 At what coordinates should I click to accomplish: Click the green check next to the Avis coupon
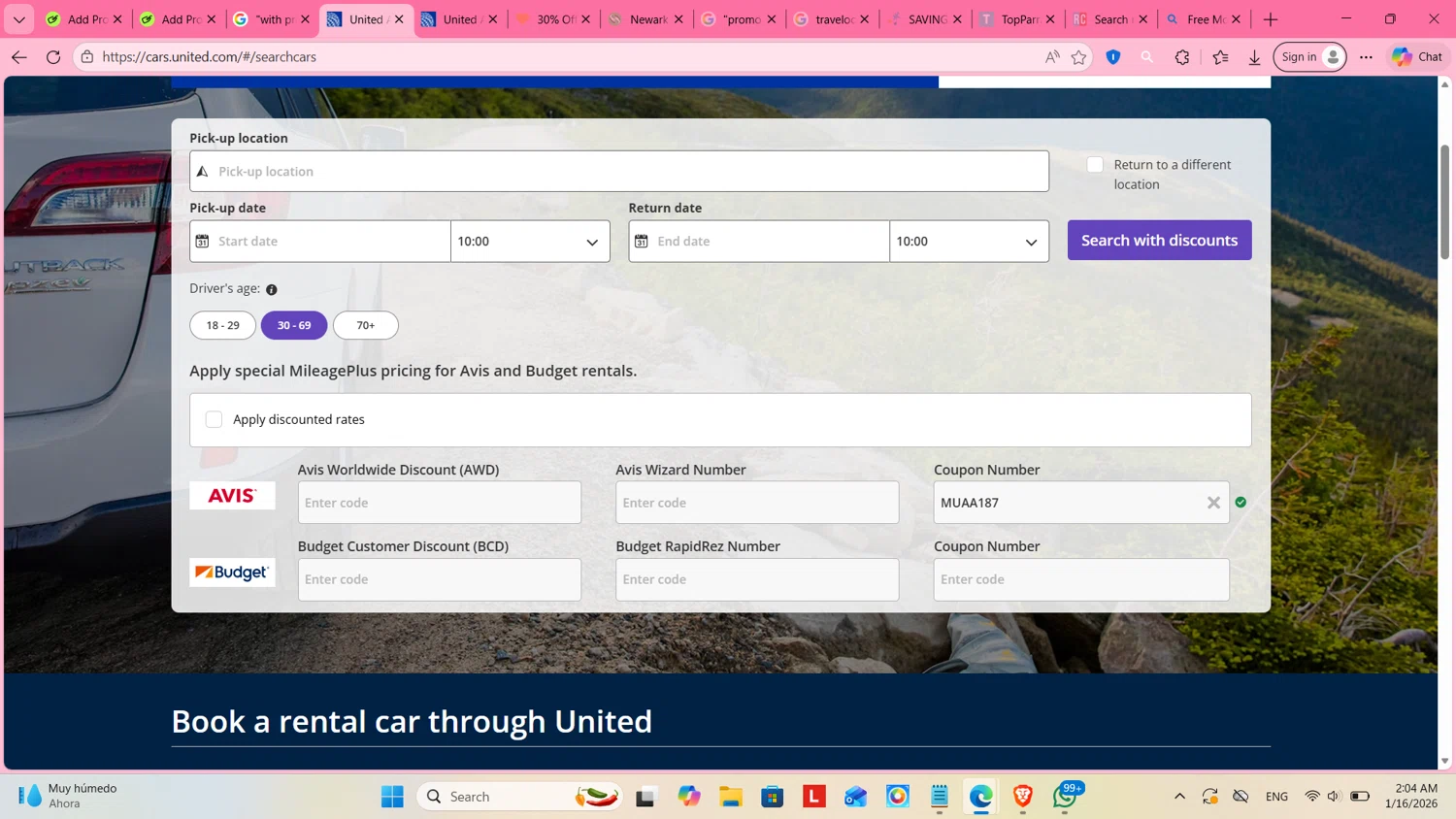(x=1241, y=503)
